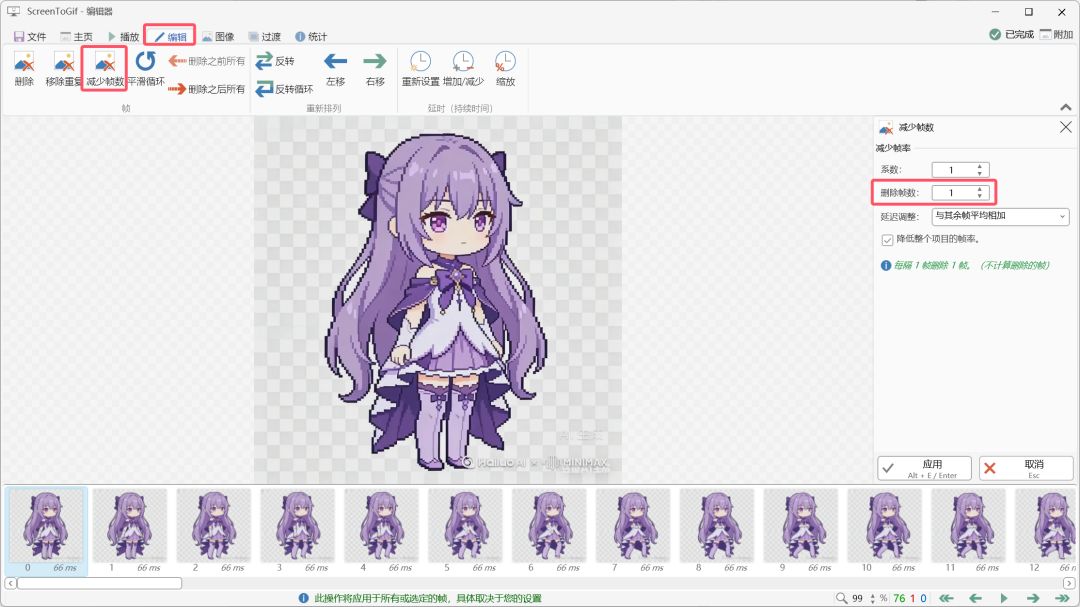Open Increase/Decrease delay (增加/减少) tool
This screenshot has height=607, width=1080.
(x=463, y=69)
